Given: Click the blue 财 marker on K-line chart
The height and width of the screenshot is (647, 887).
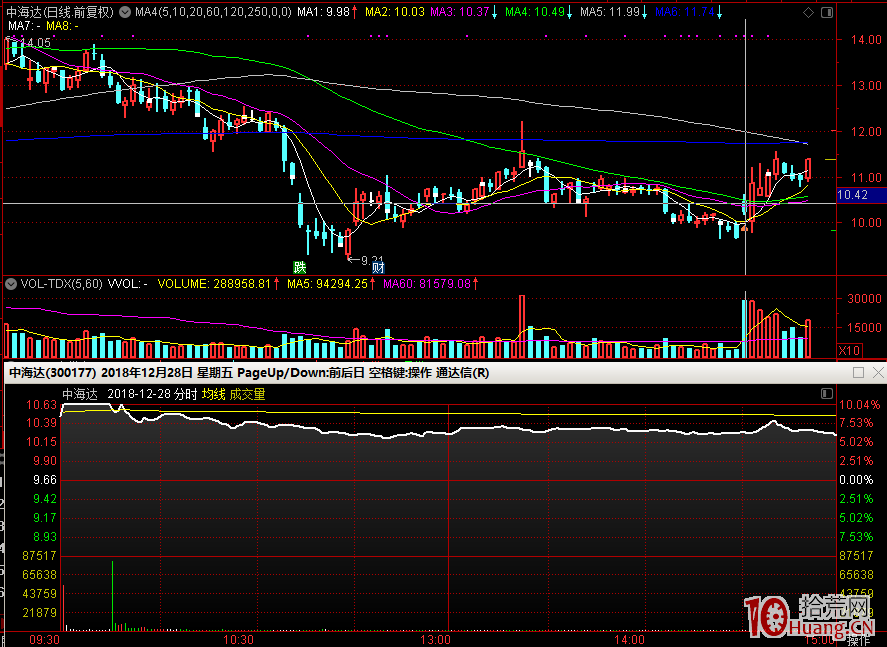Looking at the screenshot, I should point(378,267).
